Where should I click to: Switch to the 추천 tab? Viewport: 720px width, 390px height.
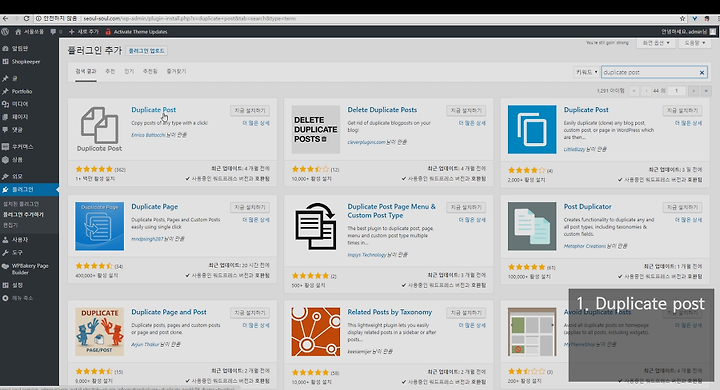click(110, 72)
